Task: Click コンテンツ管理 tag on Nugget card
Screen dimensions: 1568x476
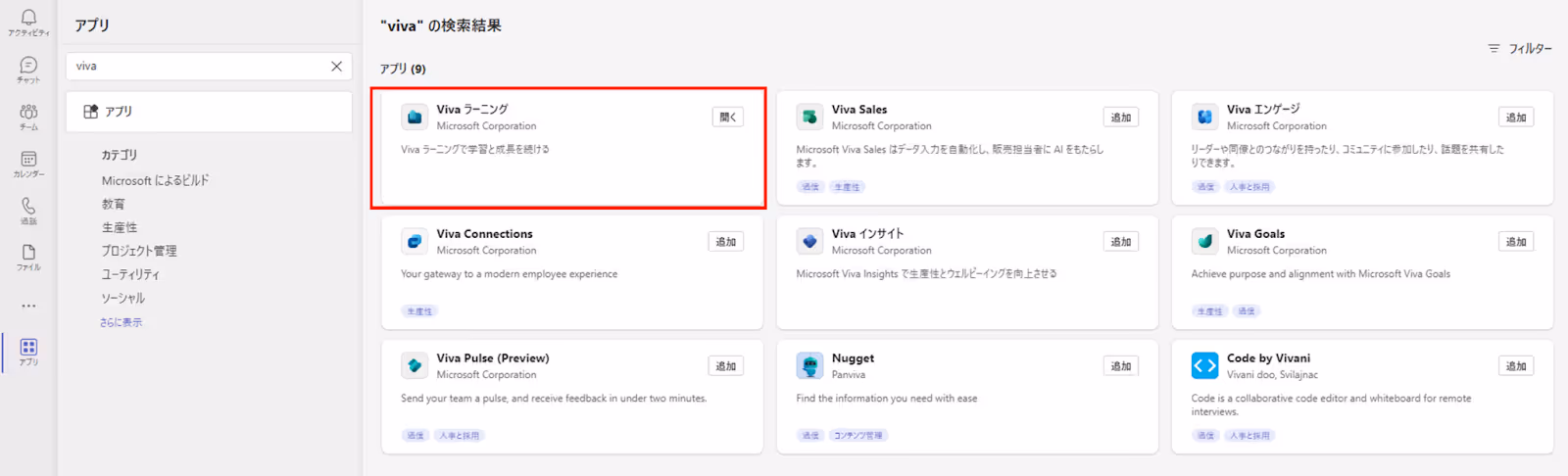Action: click(x=858, y=436)
